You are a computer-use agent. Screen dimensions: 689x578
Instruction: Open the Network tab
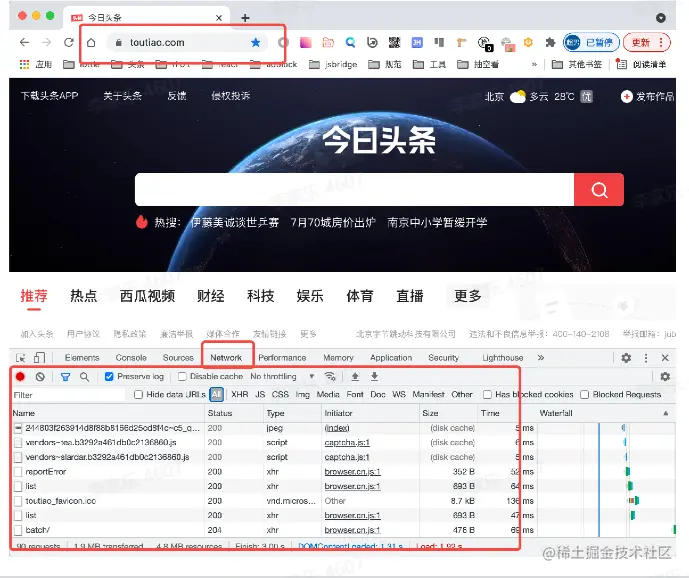click(226, 358)
